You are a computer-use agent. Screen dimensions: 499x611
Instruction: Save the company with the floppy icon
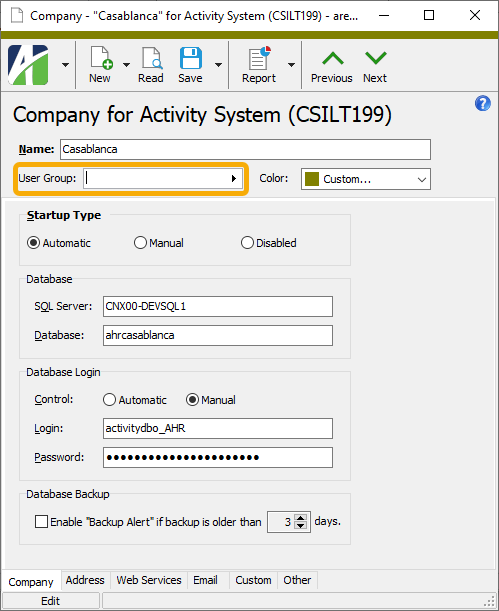190,58
